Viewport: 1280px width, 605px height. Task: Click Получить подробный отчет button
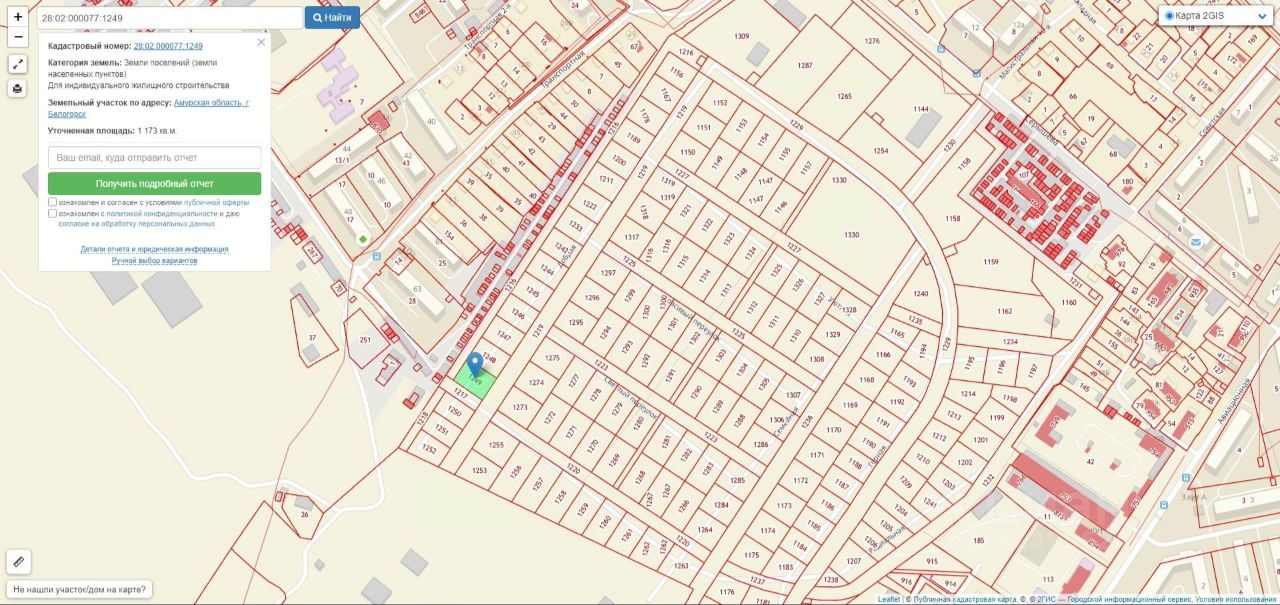pos(154,184)
